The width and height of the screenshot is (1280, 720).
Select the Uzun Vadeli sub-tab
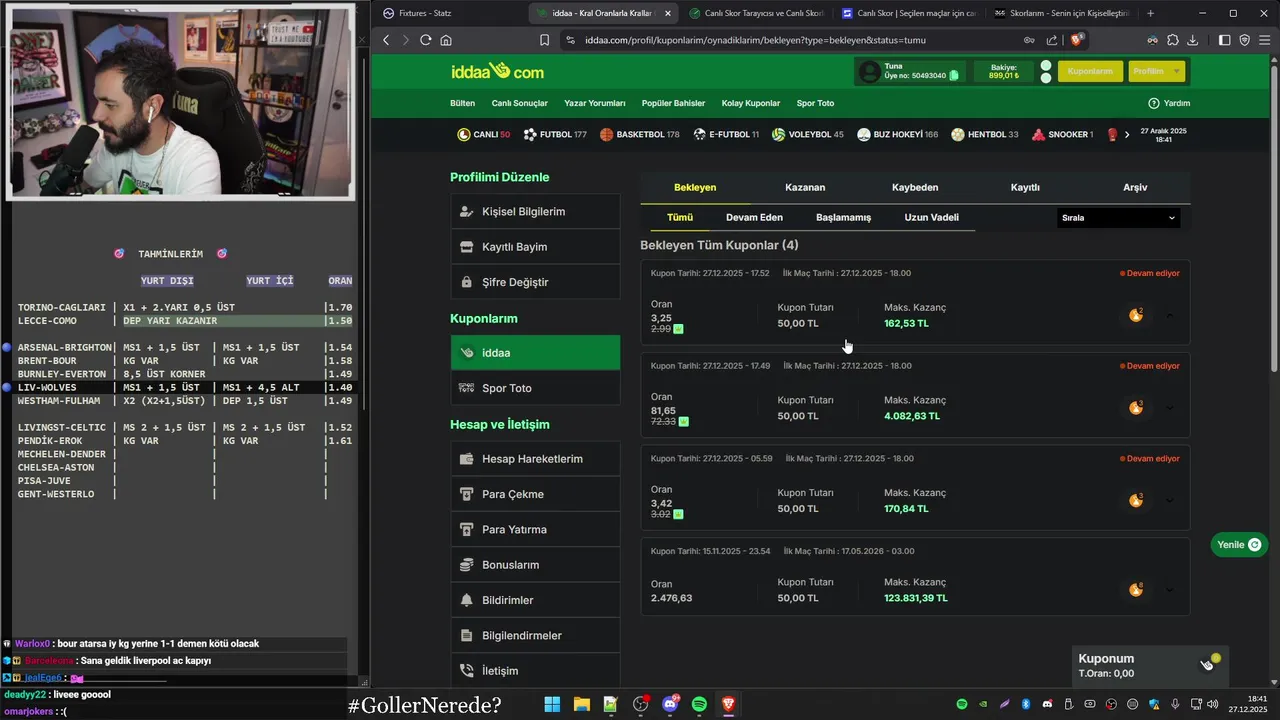[931, 217]
